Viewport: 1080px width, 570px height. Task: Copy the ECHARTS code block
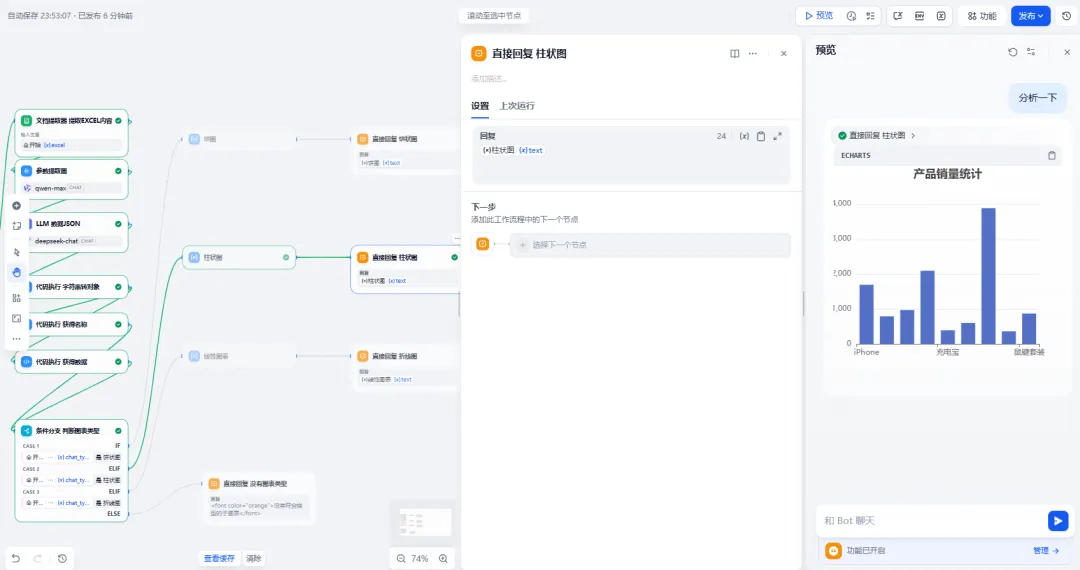[1051, 156]
